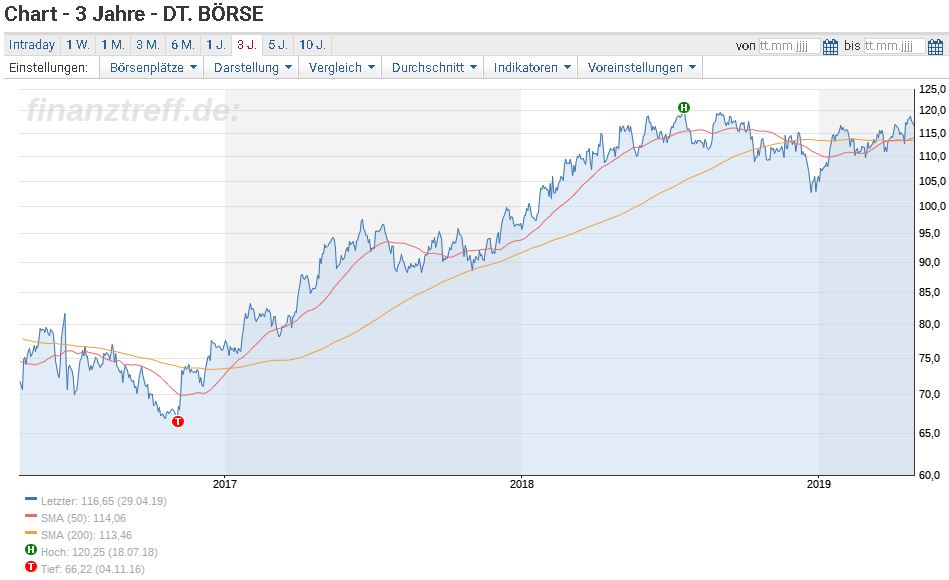Click the 'Einstellungen:' label
Screen dimensions: 949x580
[48, 67]
